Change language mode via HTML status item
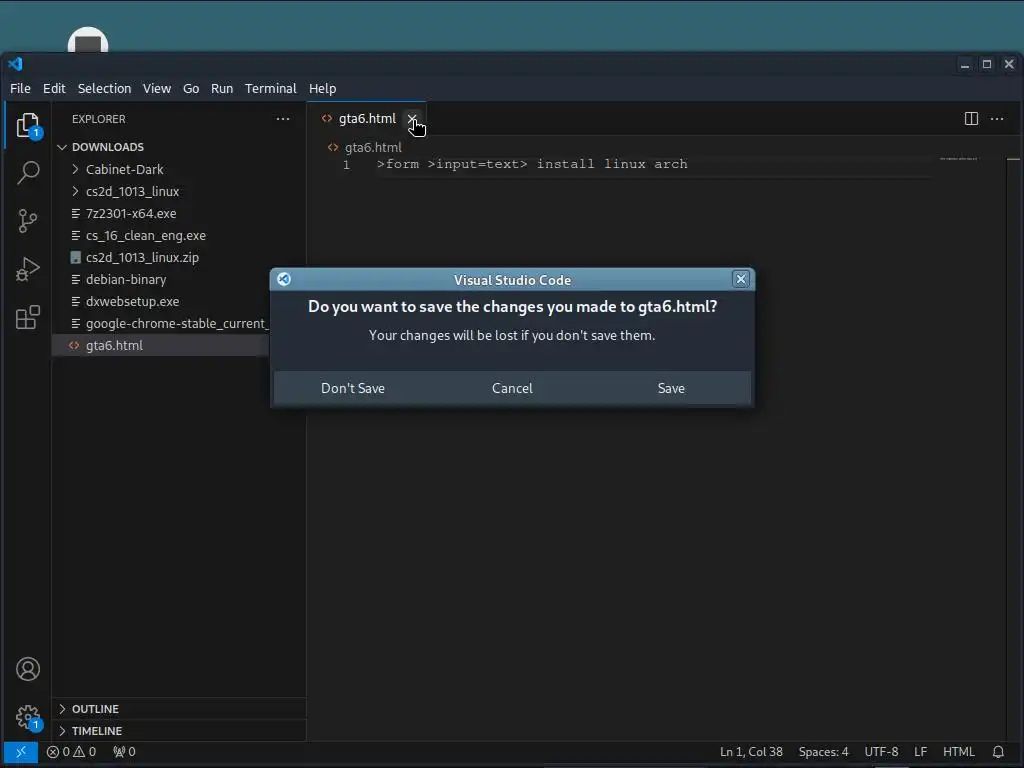The height and width of the screenshot is (768, 1024). (959, 752)
